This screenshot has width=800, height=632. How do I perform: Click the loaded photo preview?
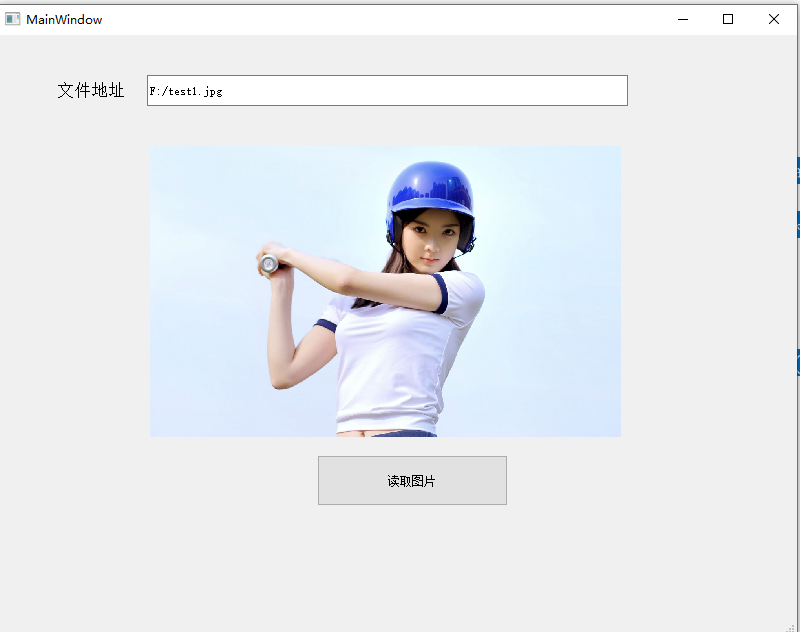[385, 290]
